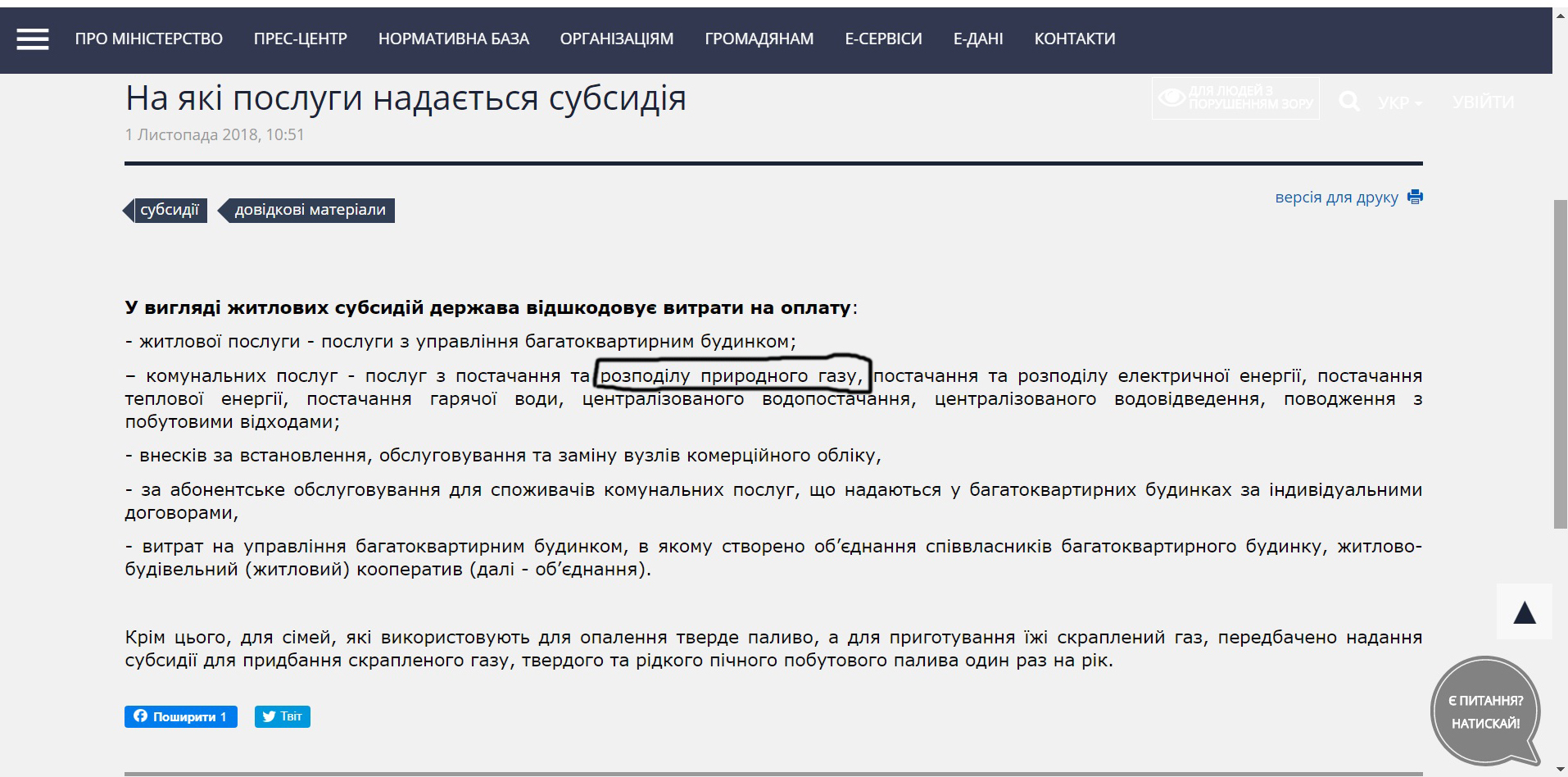Open the ПРО МІНІСТЕРСТВО menu
1568x777 pixels.
(149, 39)
